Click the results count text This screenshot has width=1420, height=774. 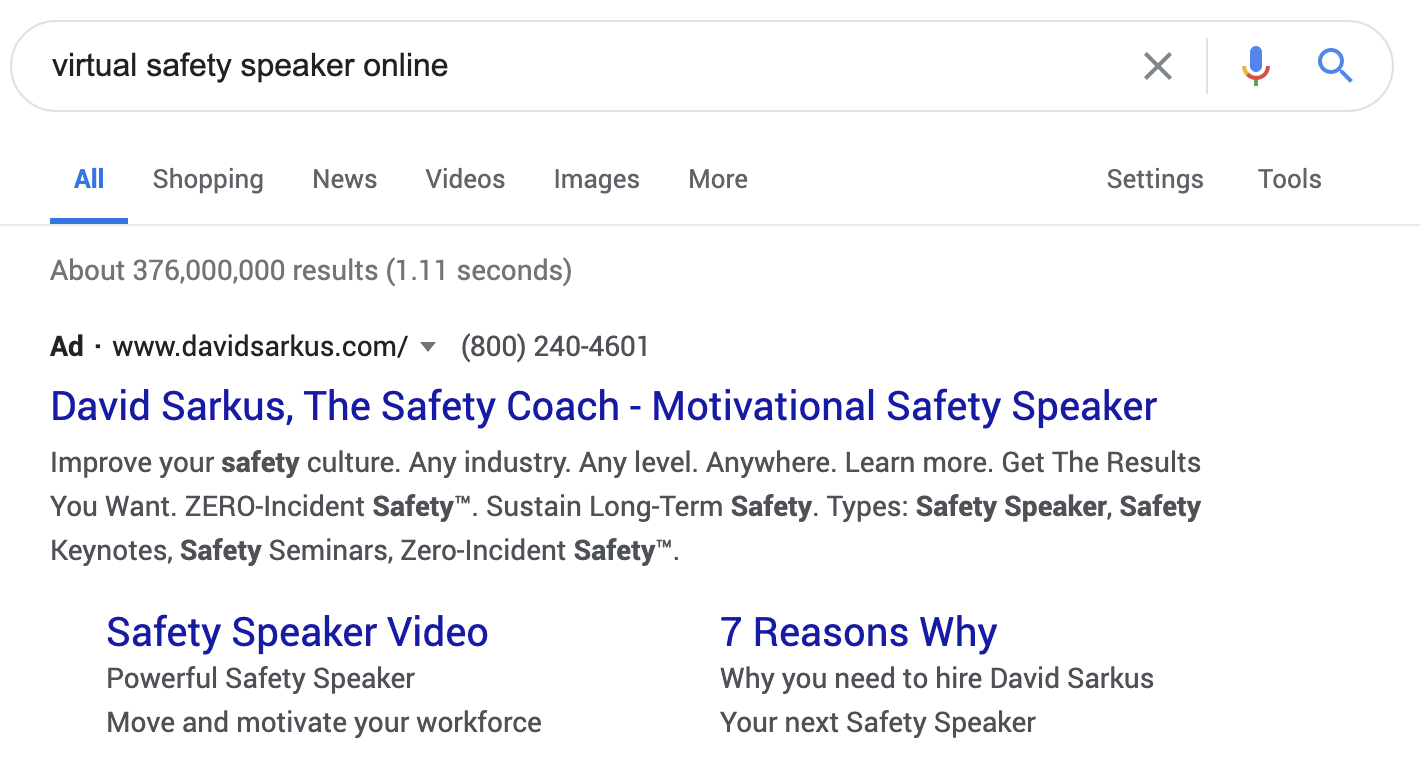point(310,270)
